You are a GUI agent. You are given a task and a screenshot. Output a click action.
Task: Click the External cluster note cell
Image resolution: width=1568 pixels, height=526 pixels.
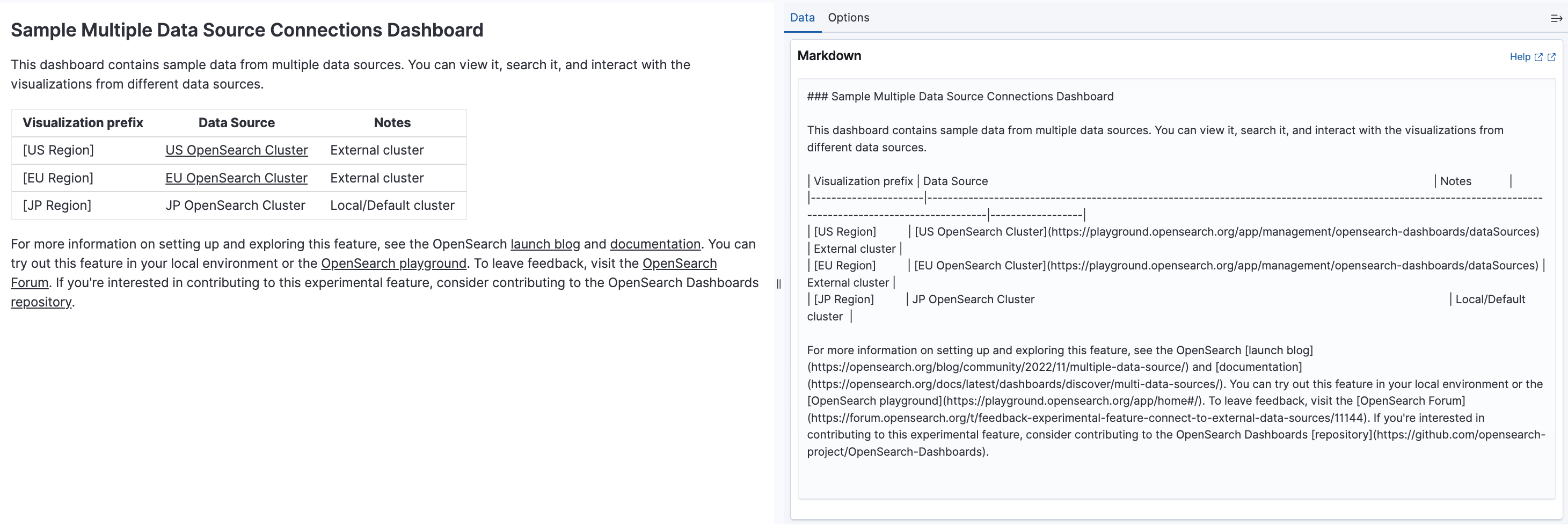click(377, 150)
